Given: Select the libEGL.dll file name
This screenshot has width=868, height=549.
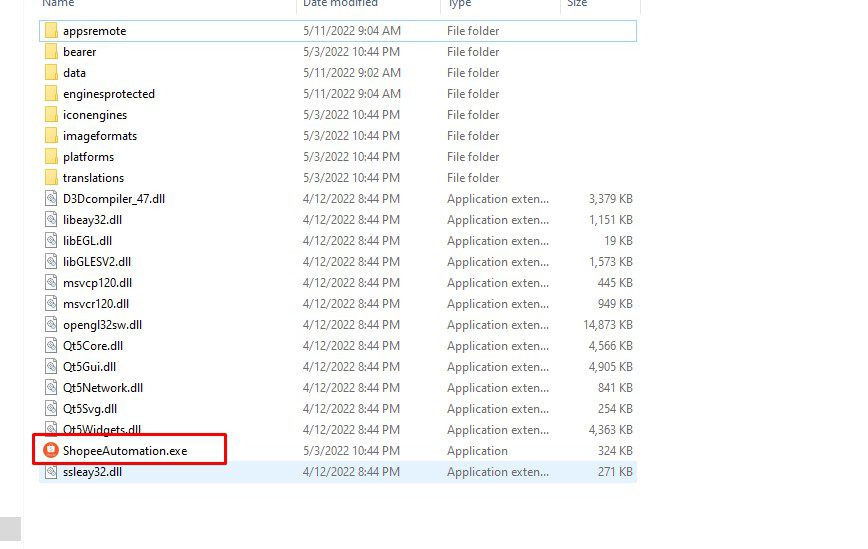Looking at the screenshot, I should [87, 241].
